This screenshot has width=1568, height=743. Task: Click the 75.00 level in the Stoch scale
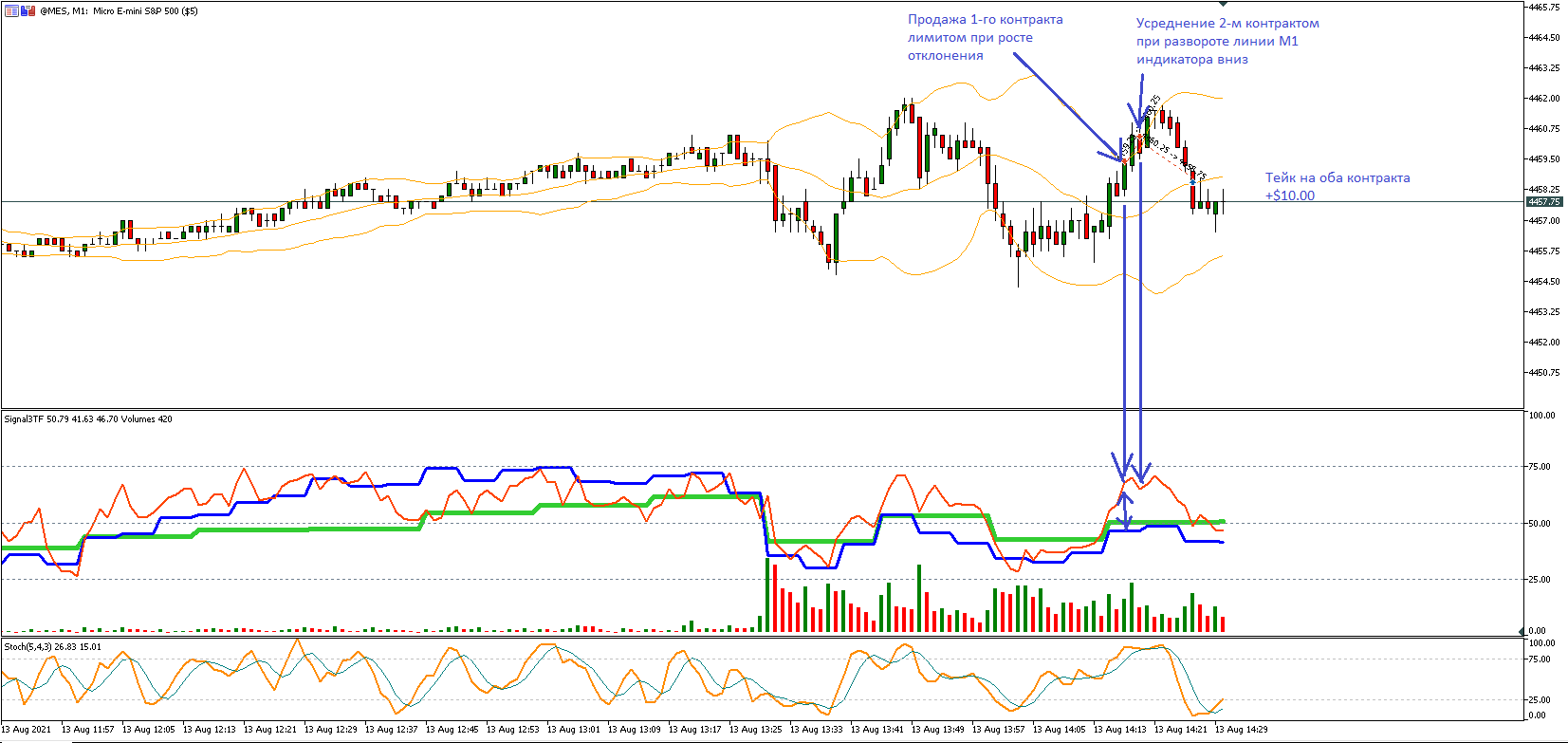coord(1541,659)
